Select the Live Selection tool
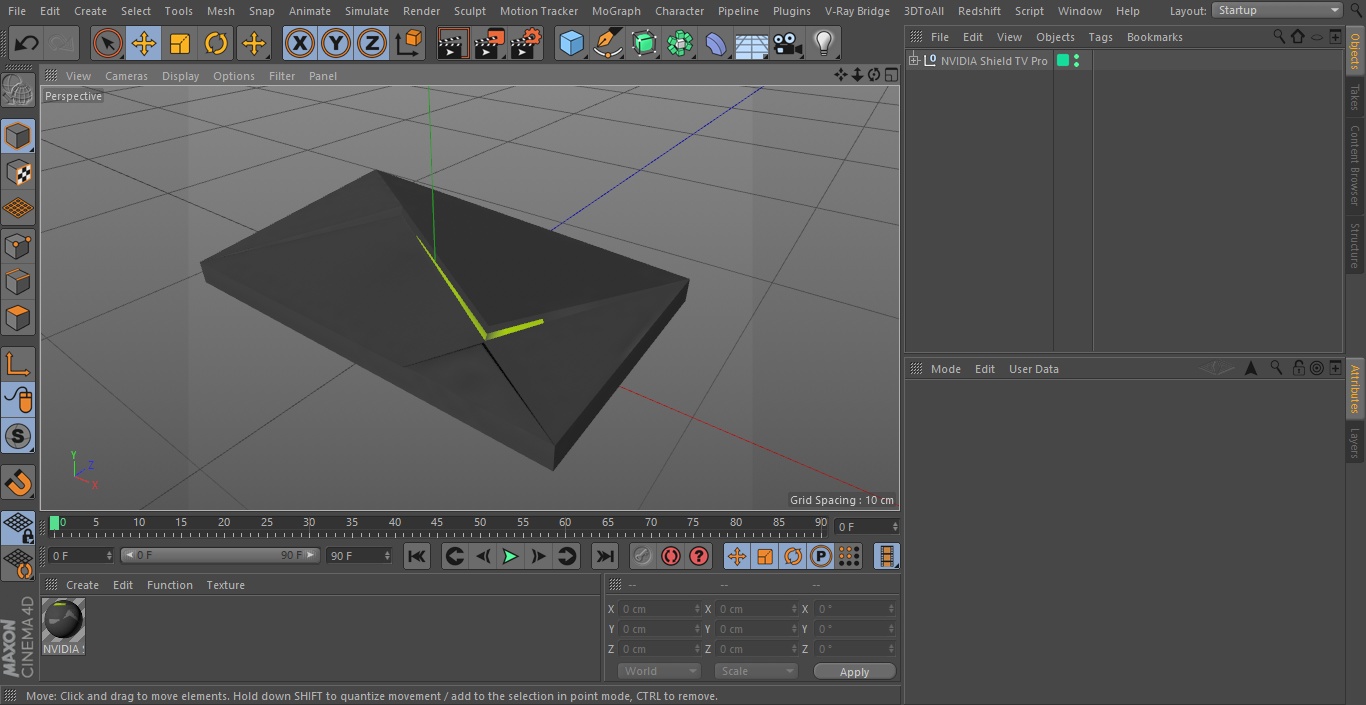This screenshot has width=1366, height=705. (108, 44)
